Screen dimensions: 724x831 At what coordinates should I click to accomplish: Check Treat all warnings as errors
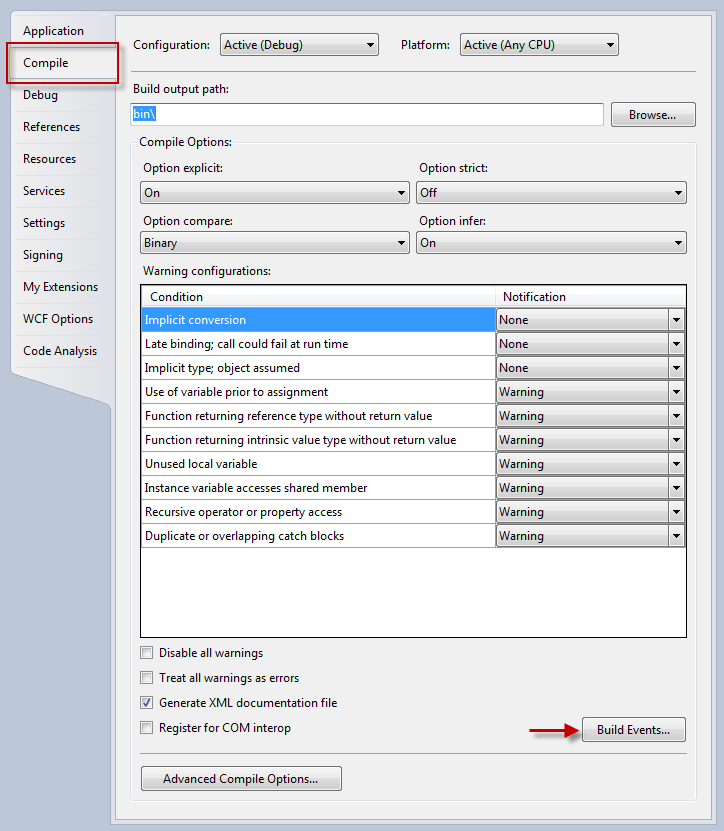[x=147, y=678]
